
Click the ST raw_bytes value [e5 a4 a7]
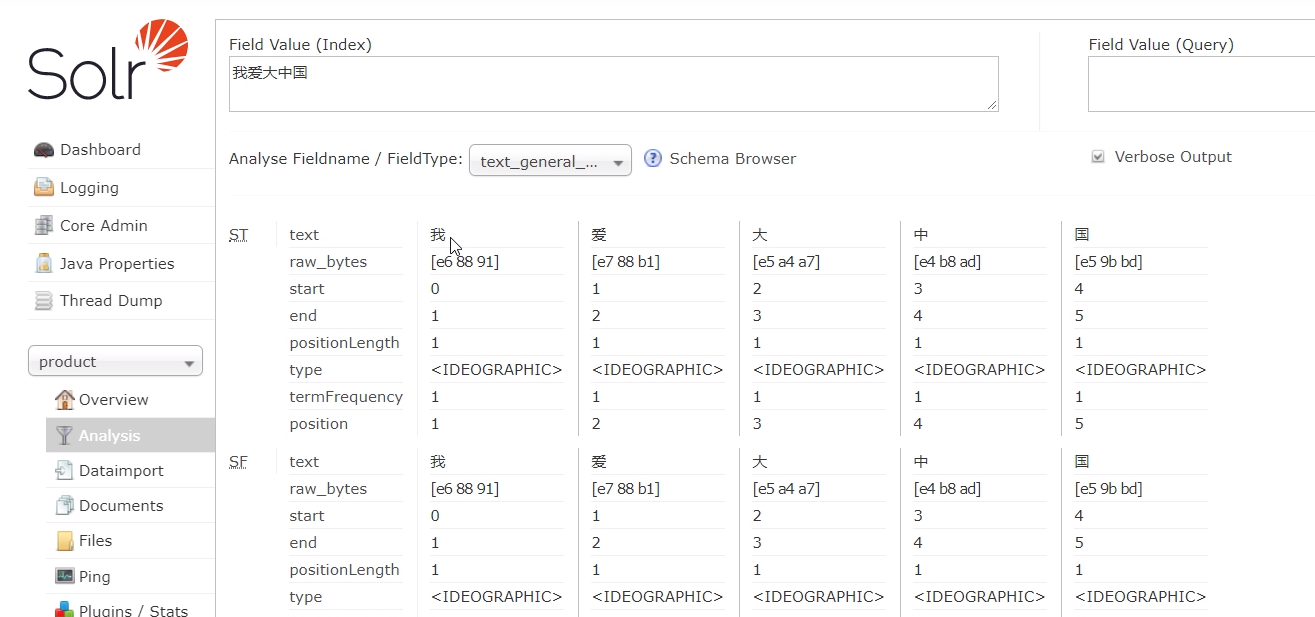786,262
